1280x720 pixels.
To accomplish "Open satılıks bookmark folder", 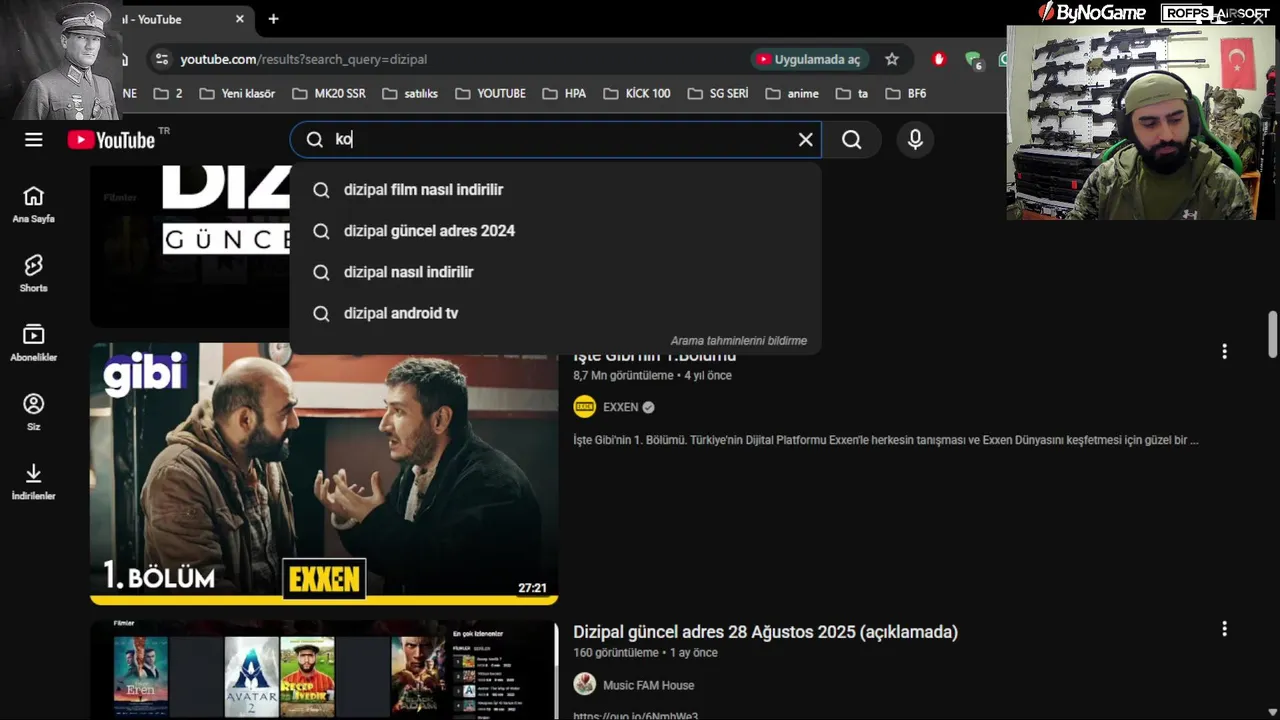I will tap(409, 93).
